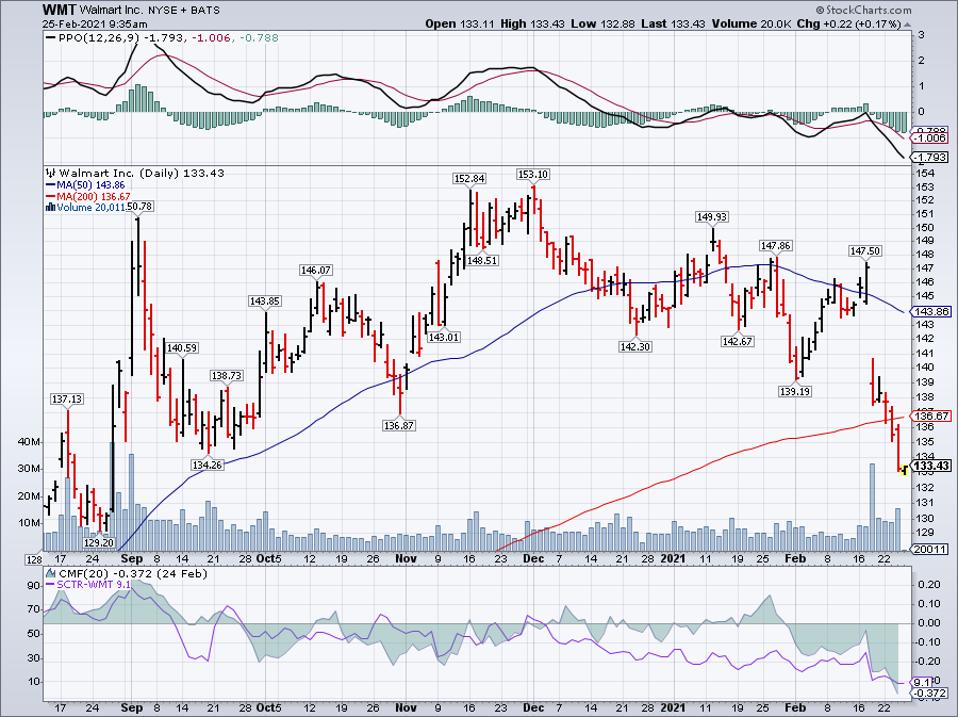Click the bold 133.43 last-price tag on right axis
The image size is (958, 717).
pyautogui.click(x=932, y=466)
